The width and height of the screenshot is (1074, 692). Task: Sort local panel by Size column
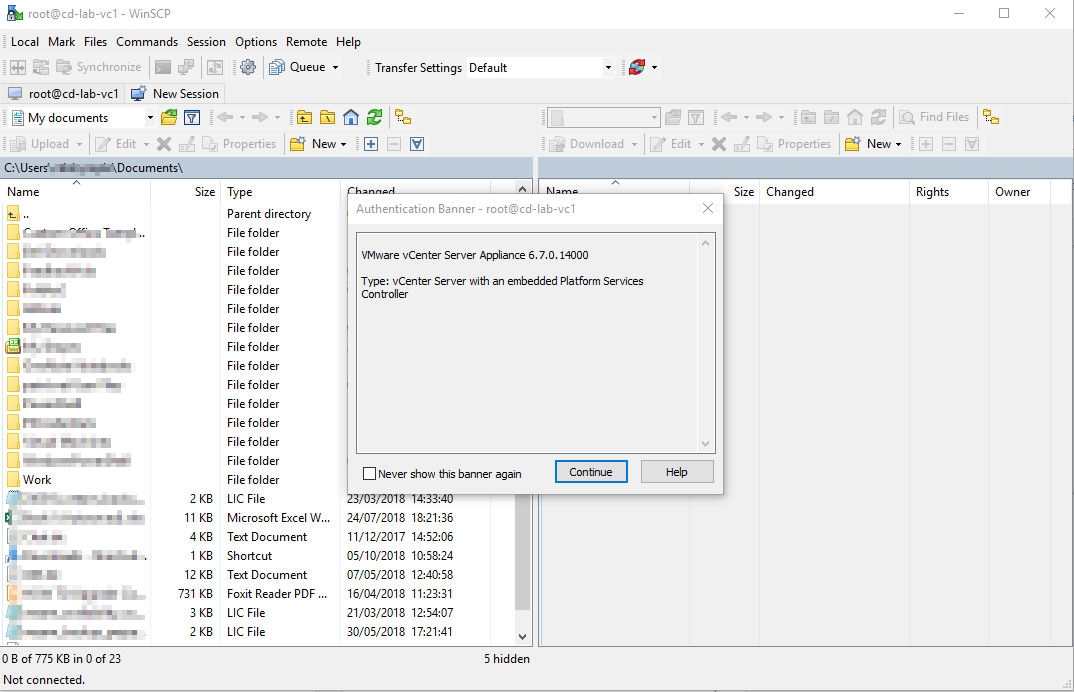(185, 192)
